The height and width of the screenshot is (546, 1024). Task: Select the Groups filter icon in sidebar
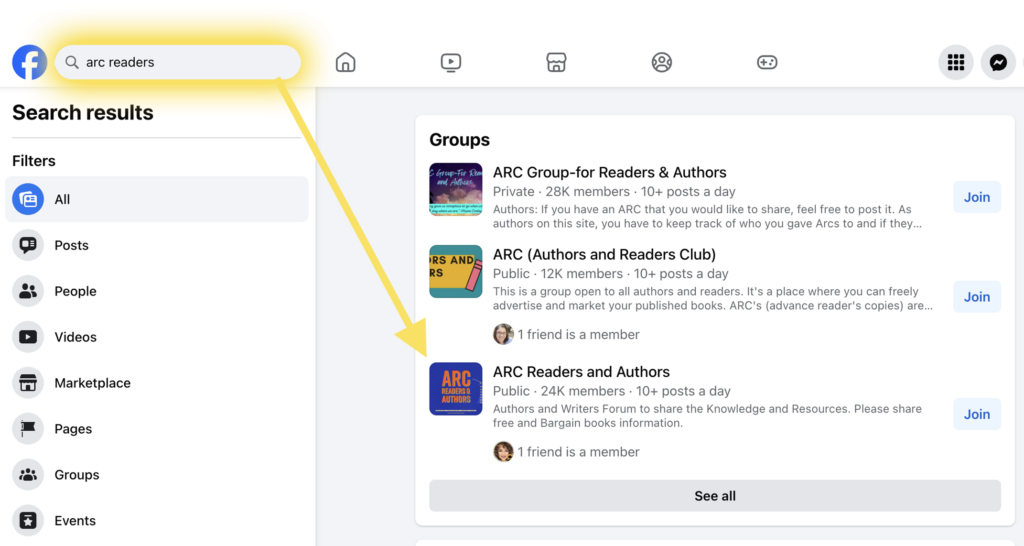[x=28, y=475]
